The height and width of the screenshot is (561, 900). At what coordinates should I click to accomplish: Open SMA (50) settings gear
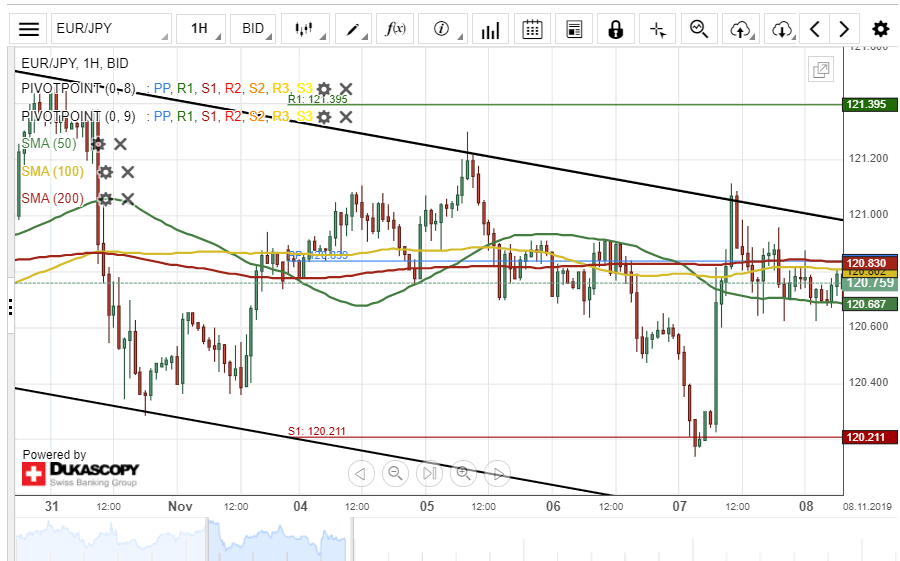pyautogui.click(x=98, y=144)
